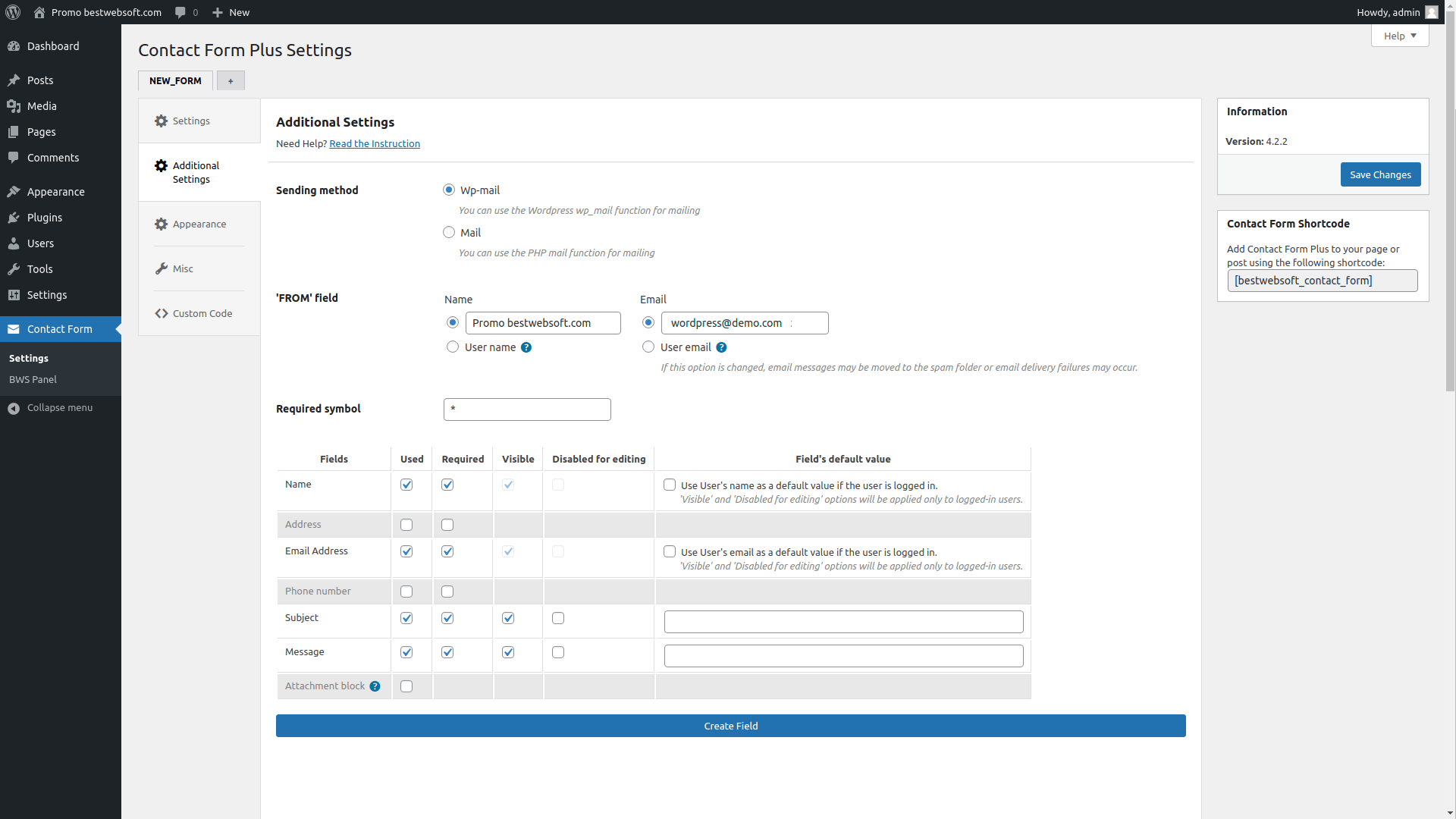Open the Help dropdown

point(1399,36)
